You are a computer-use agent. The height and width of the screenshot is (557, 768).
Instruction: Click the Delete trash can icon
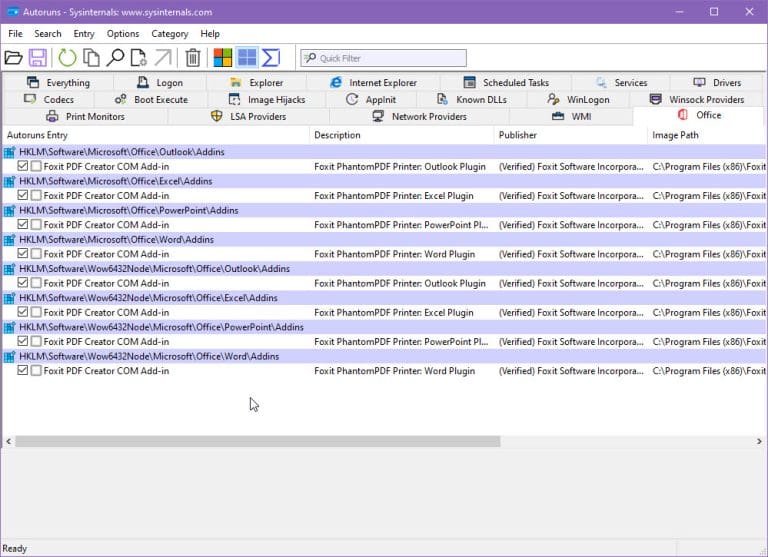[x=193, y=58]
